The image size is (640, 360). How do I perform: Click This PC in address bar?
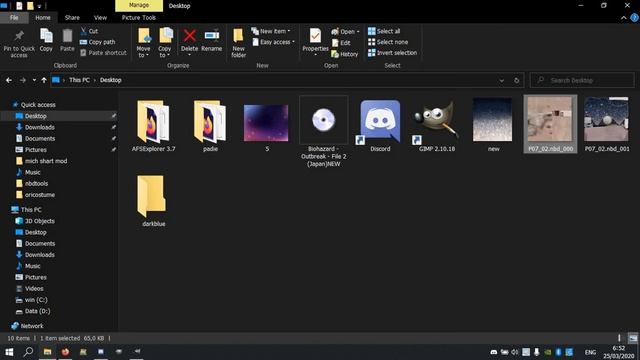click(79, 80)
